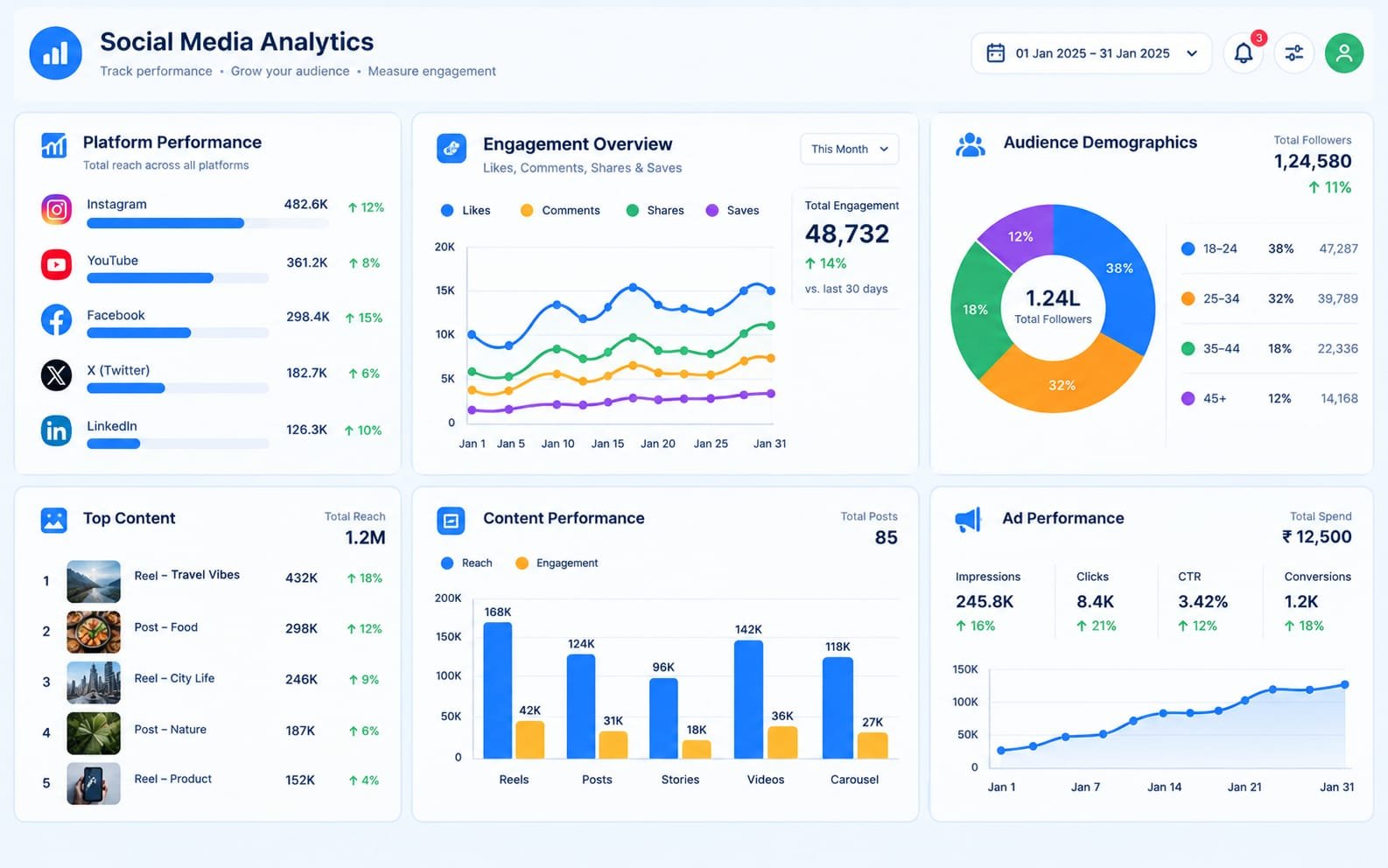Open the green user profile avatar
Screen dimensions: 1388x868
tap(1343, 53)
